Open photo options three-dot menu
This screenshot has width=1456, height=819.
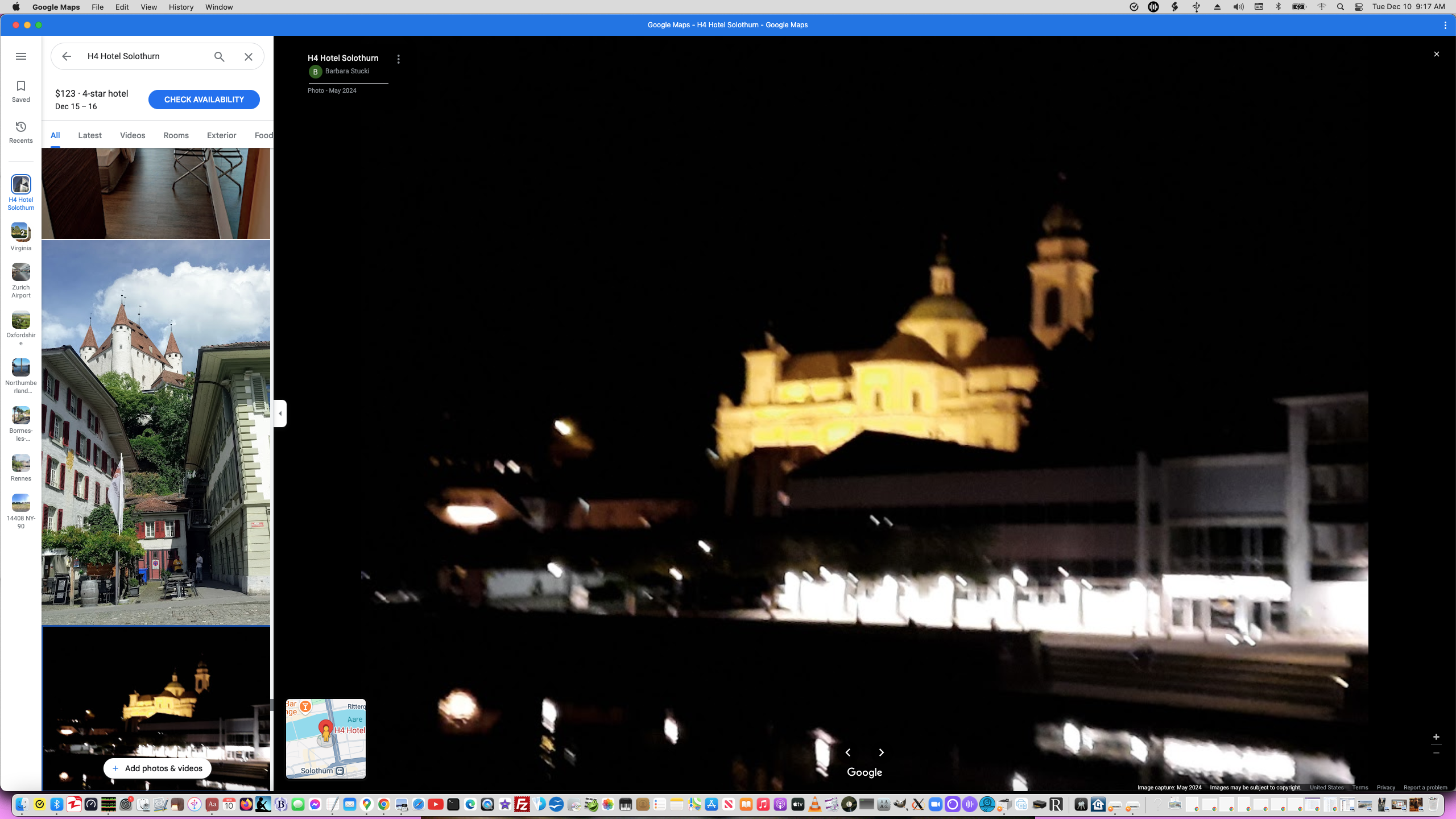tap(398, 59)
